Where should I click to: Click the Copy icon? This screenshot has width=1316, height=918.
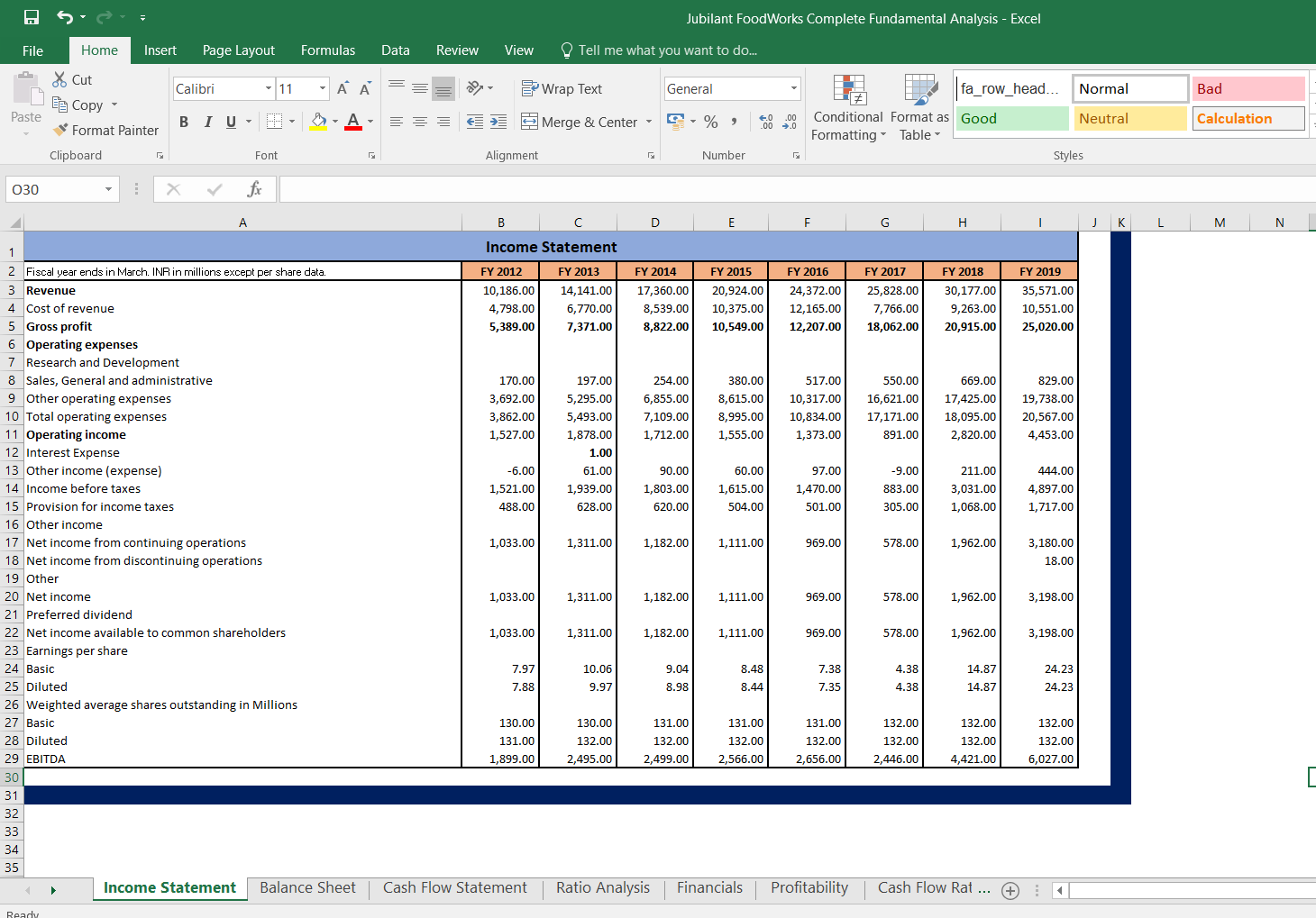coord(59,105)
